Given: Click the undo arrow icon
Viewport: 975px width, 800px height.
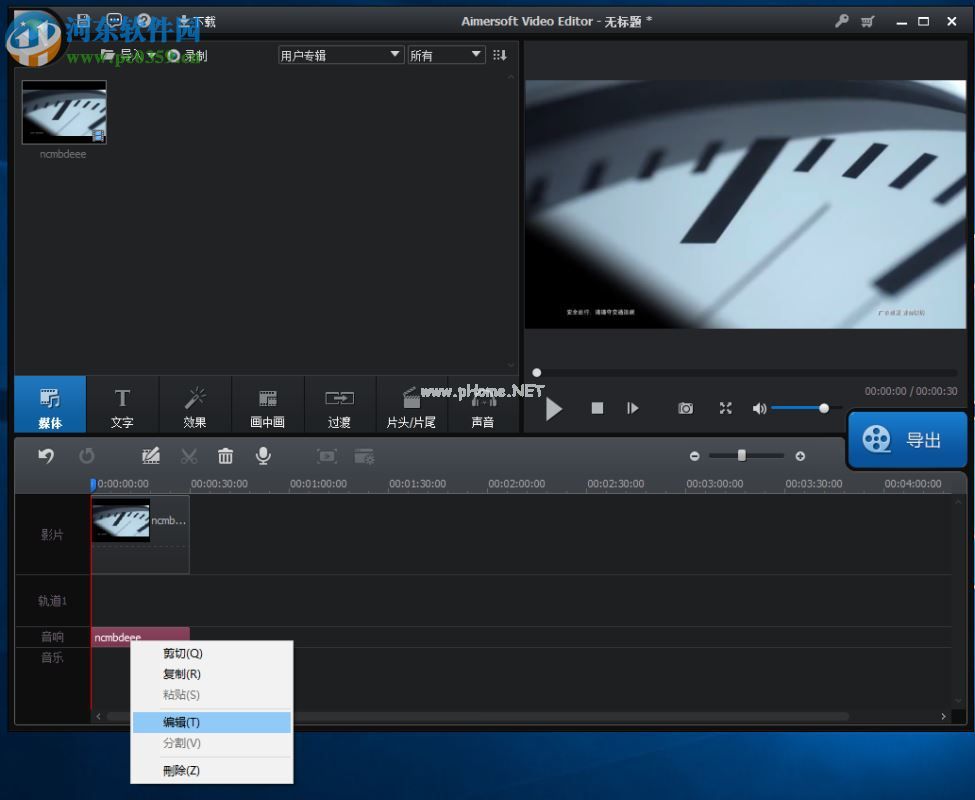Looking at the screenshot, I should [x=45, y=455].
